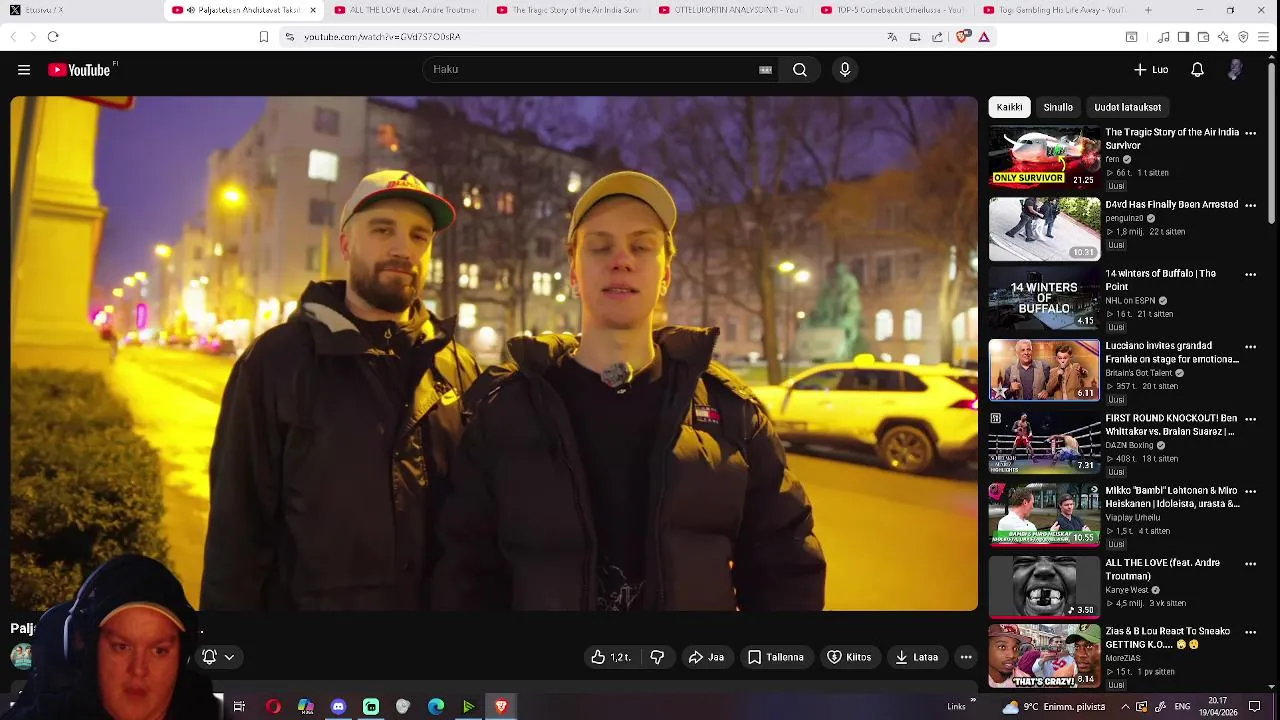Screen dimensions: 1280x720
Task: Click the Luo create button
Action: click(1151, 70)
